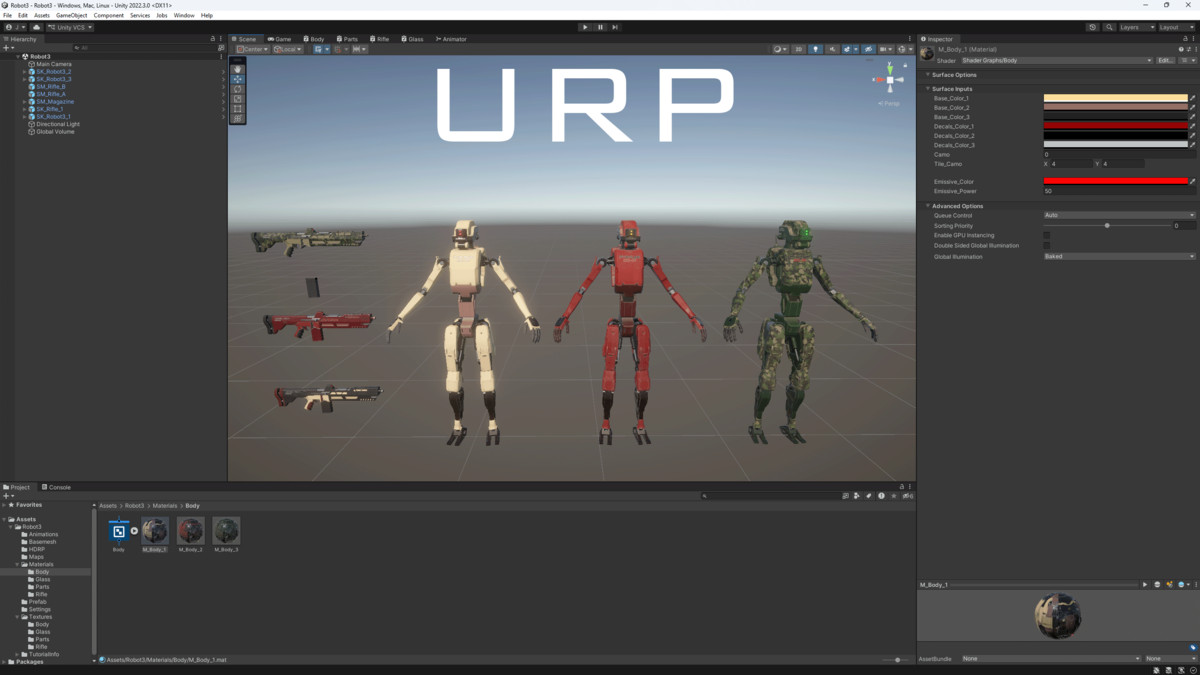Select the Scale tool in scene toolbar
Viewport: 1200px width, 675px height.
238,99
